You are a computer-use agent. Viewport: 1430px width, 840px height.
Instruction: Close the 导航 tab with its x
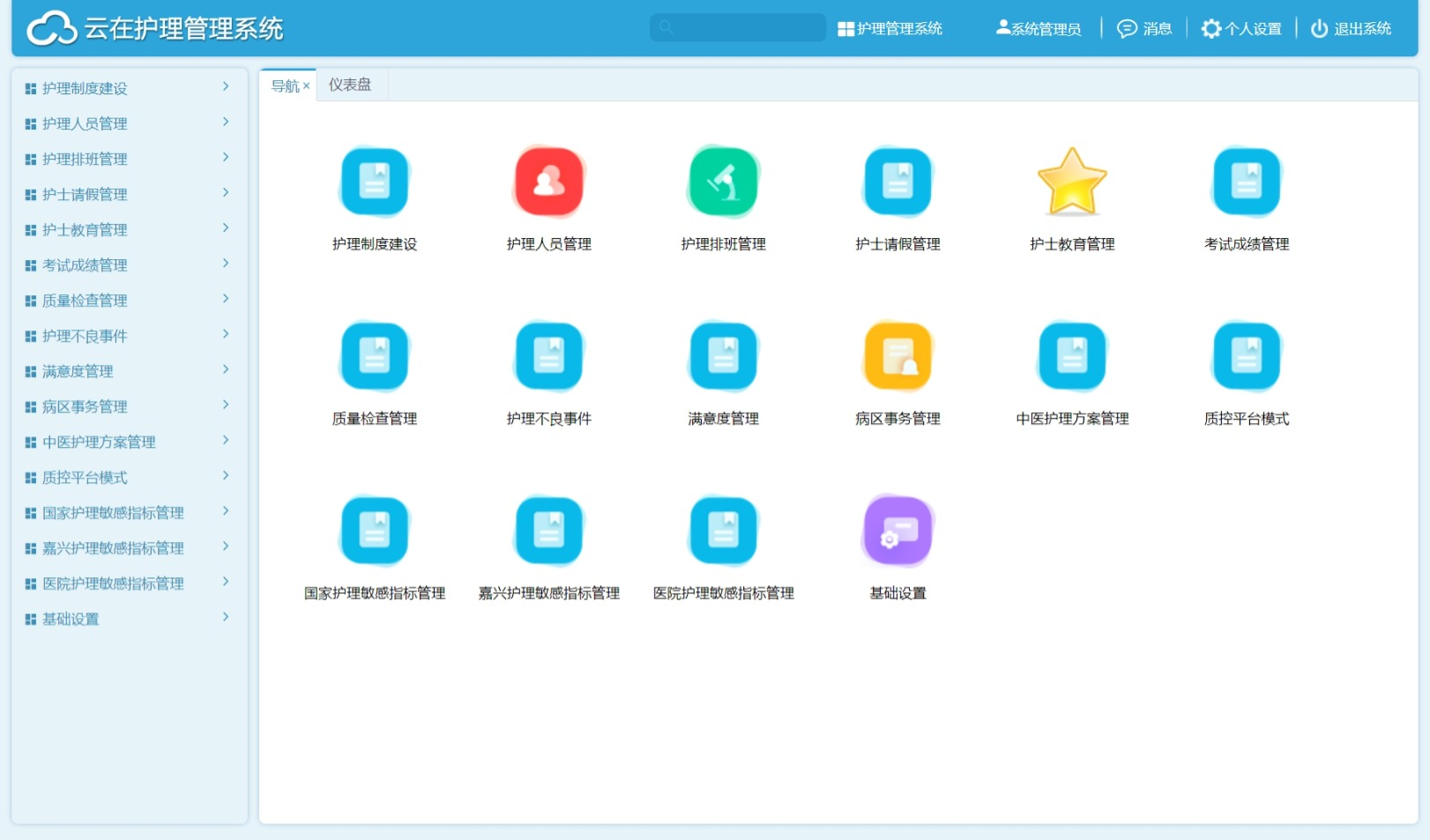[306, 85]
